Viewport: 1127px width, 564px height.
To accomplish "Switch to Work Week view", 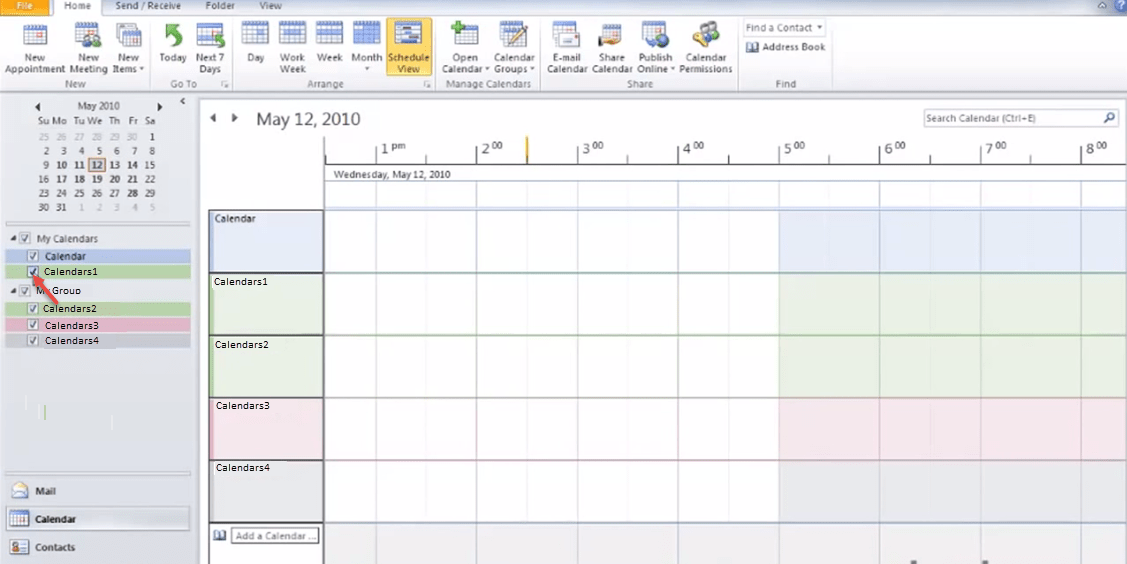I will click(x=293, y=47).
